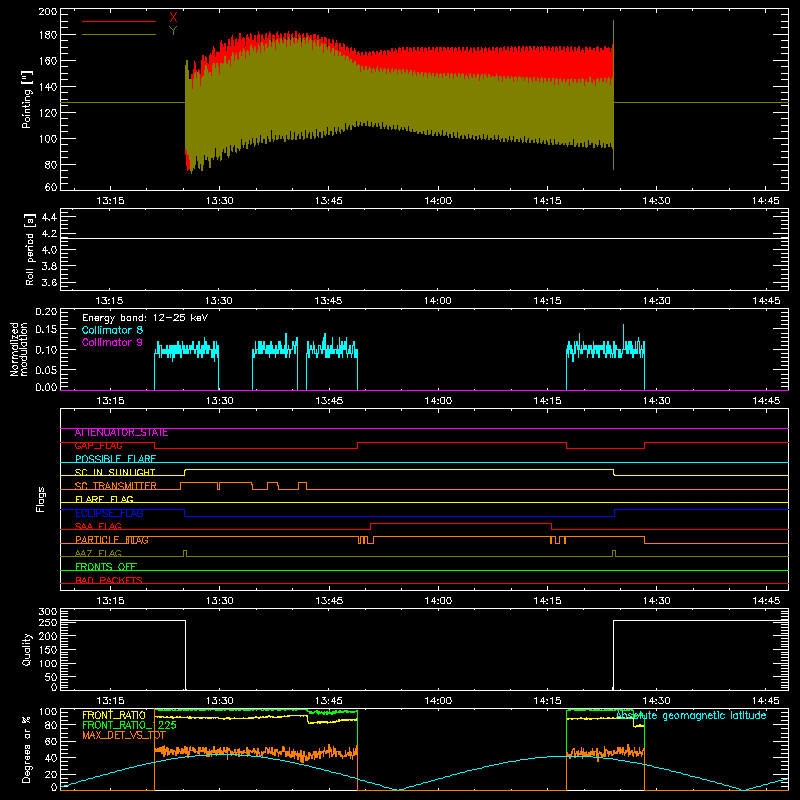This screenshot has height=800, width=800.
Task: Click 14:30 time label below Quality plot
Action: tap(657, 701)
